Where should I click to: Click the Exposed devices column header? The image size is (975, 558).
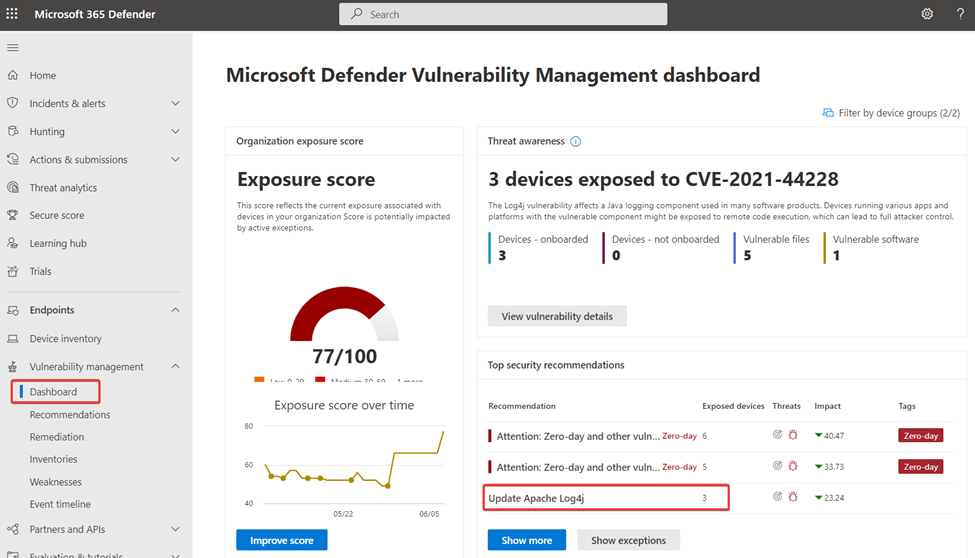click(x=733, y=406)
